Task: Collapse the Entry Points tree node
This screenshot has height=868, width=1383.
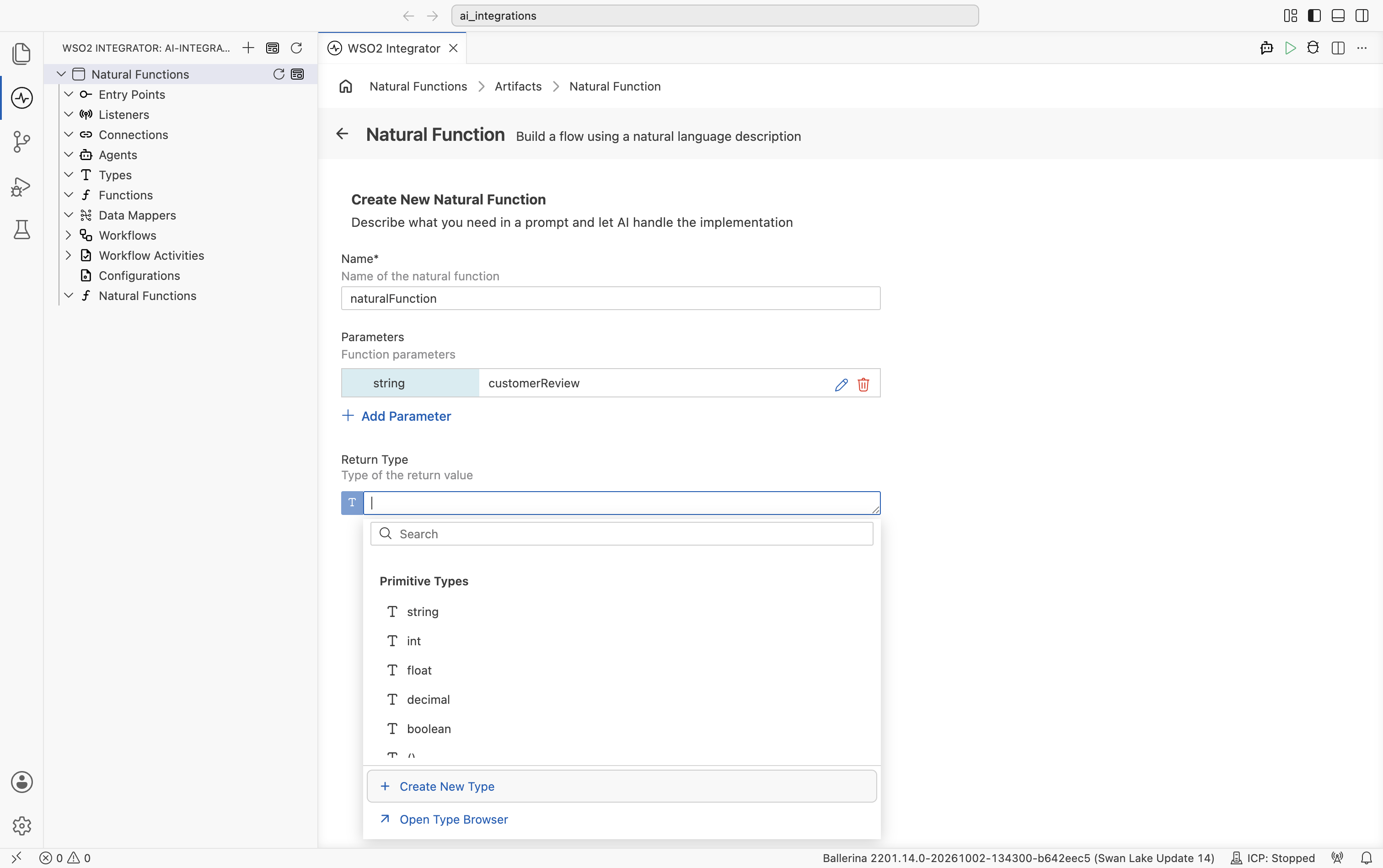Action: tap(68, 94)
